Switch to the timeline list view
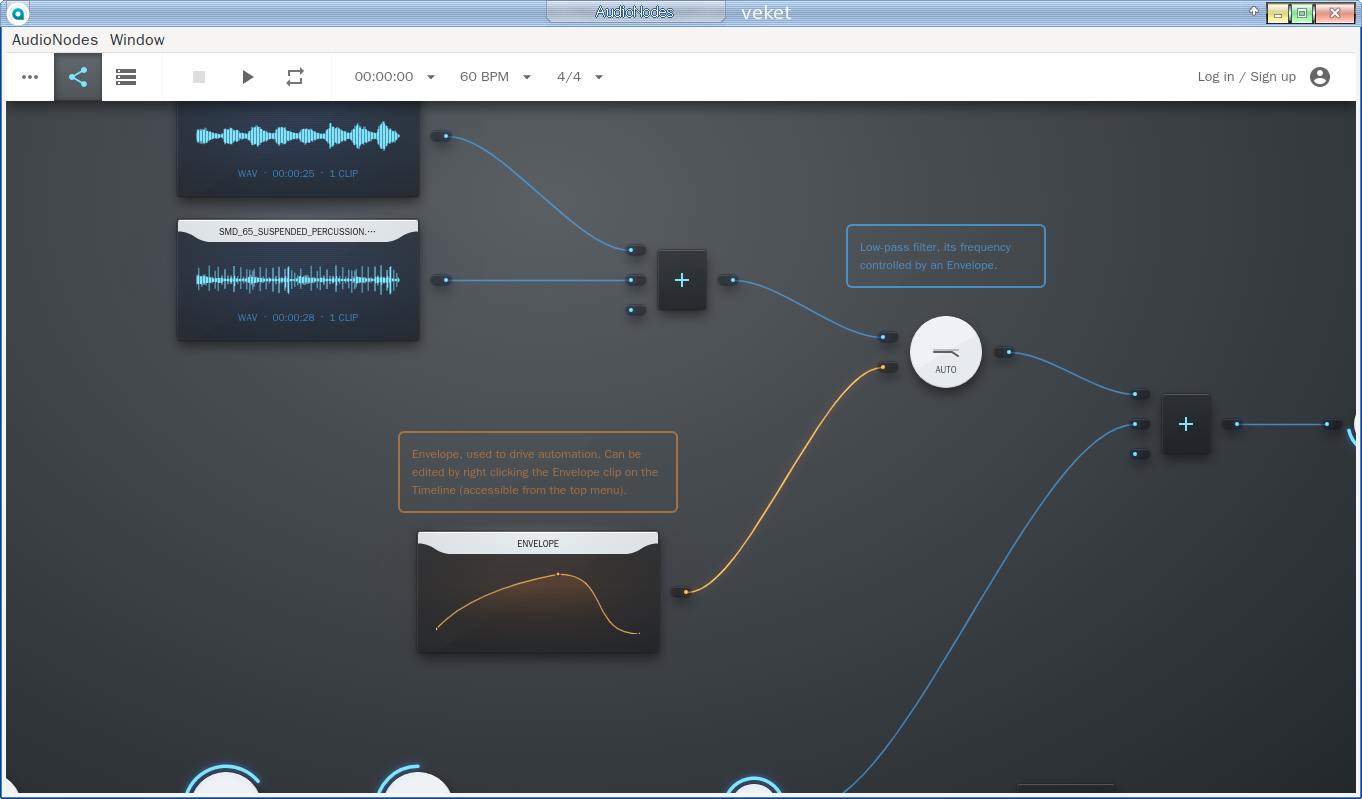Screen dimensions: 1362x799 tap(126, 77)
